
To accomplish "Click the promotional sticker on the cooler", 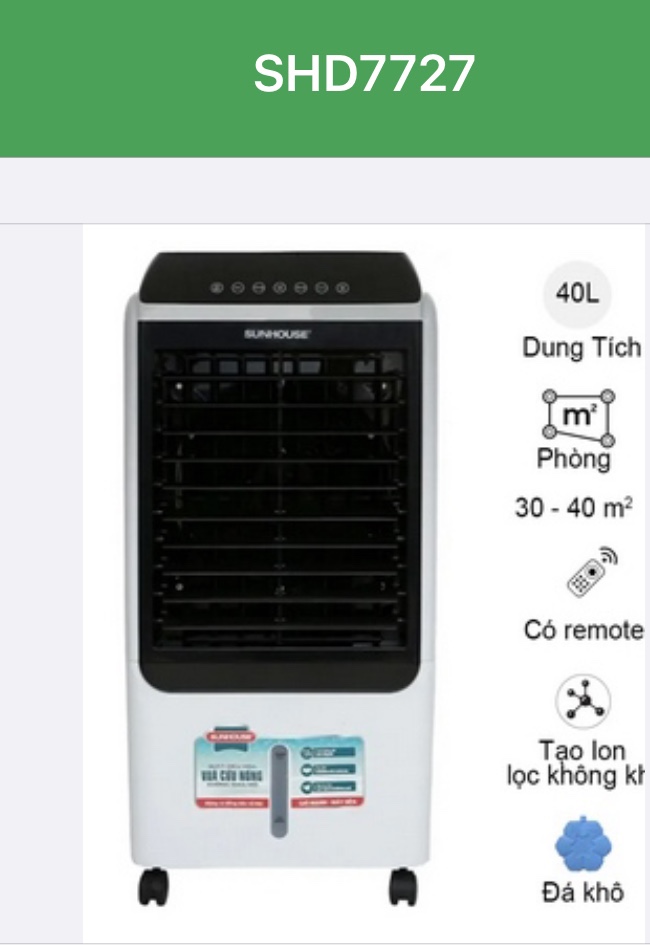I will (x=279, y=772).
